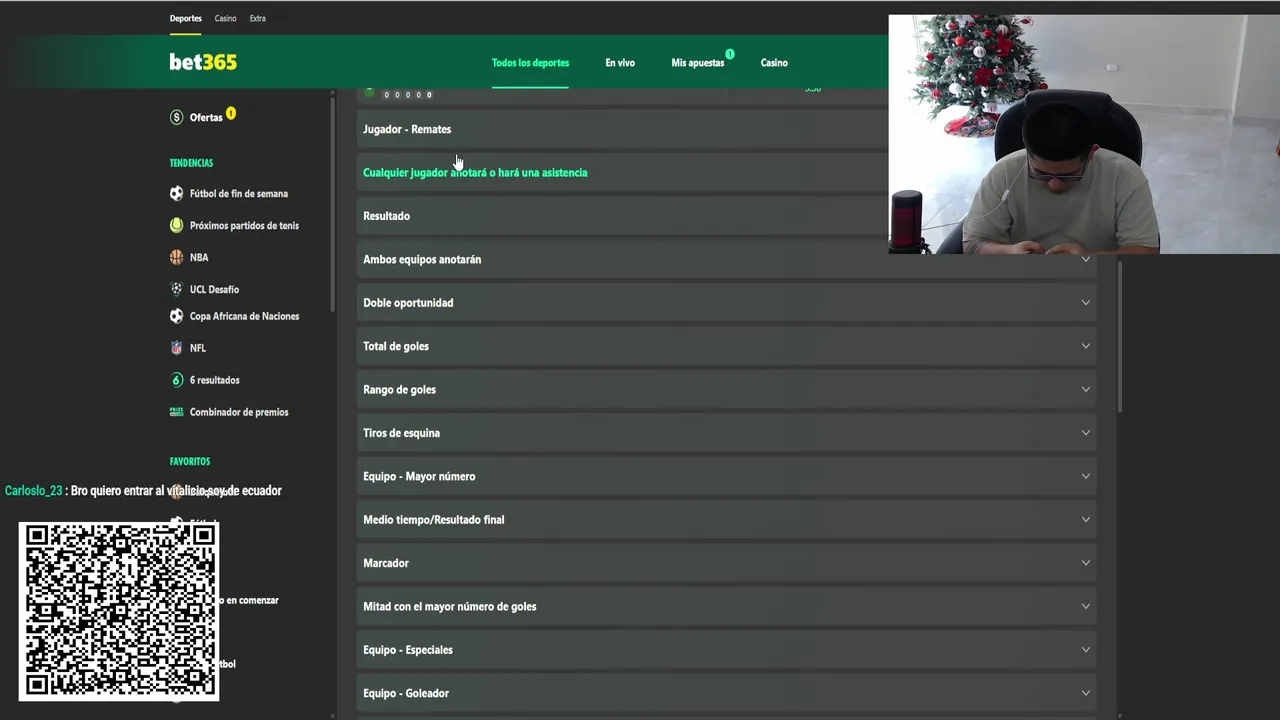Open Combinador de premios link
Screen dimensions: 1280x720
point(239,412)
